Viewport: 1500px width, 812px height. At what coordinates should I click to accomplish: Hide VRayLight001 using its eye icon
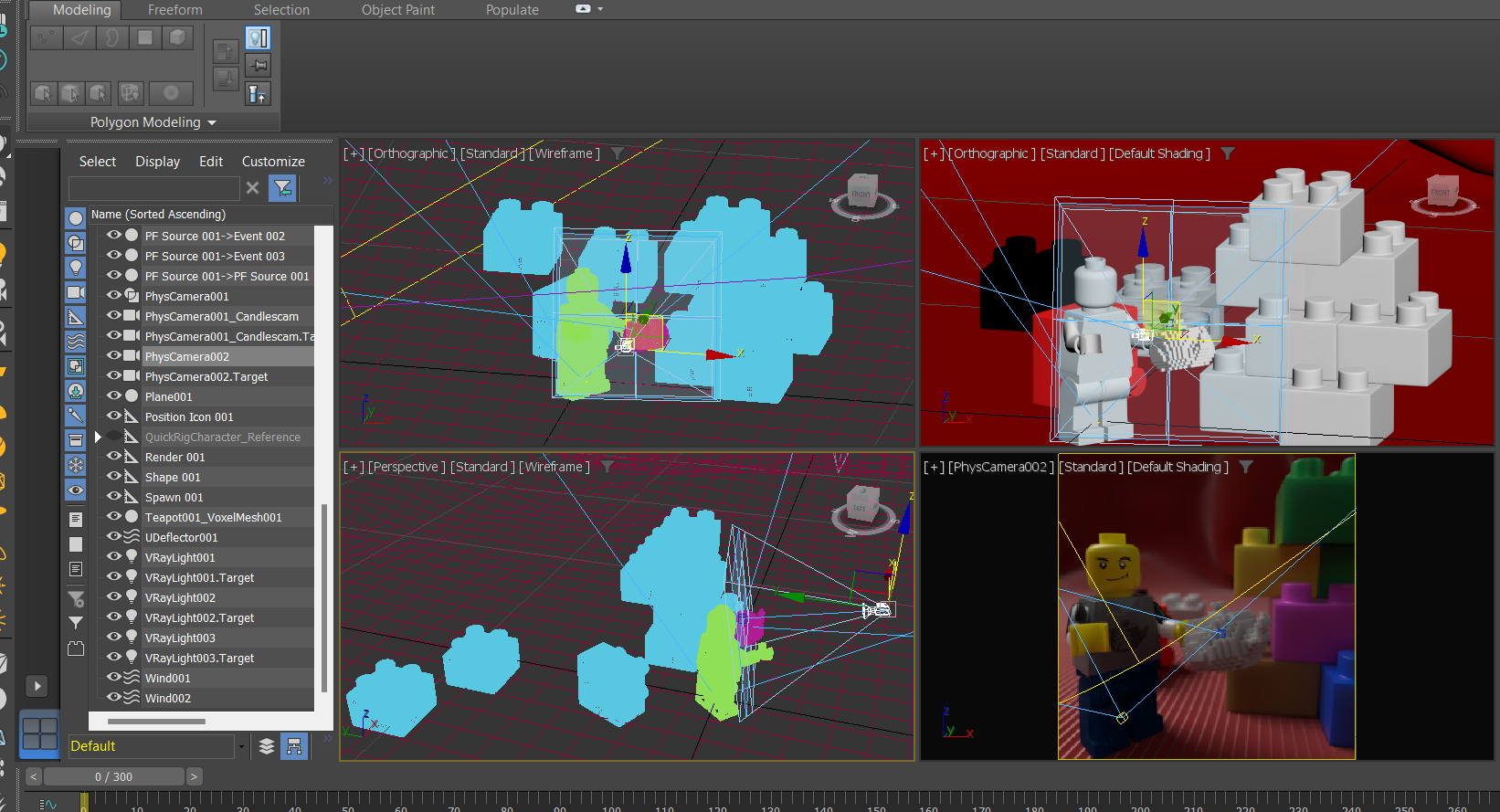pos(114,556)
